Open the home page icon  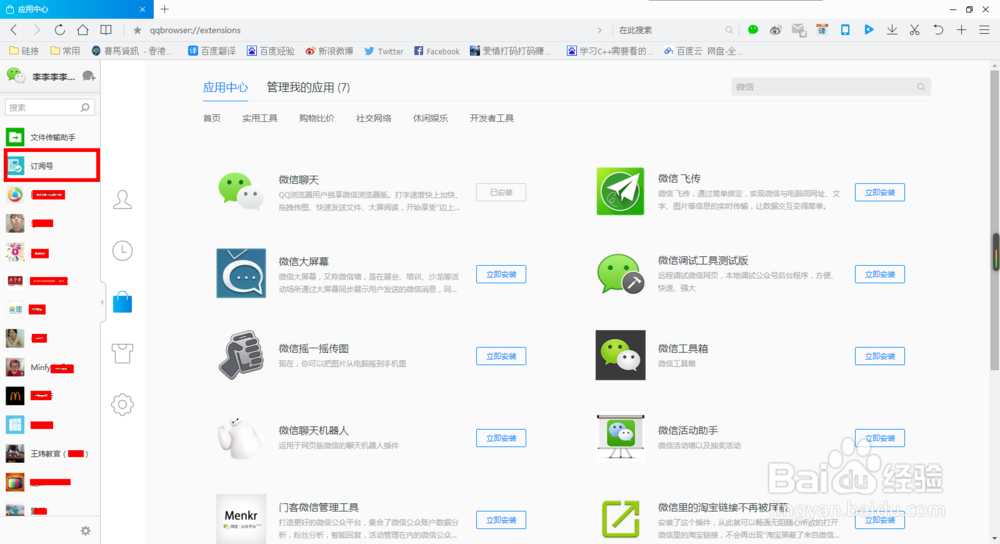[83, 30]
